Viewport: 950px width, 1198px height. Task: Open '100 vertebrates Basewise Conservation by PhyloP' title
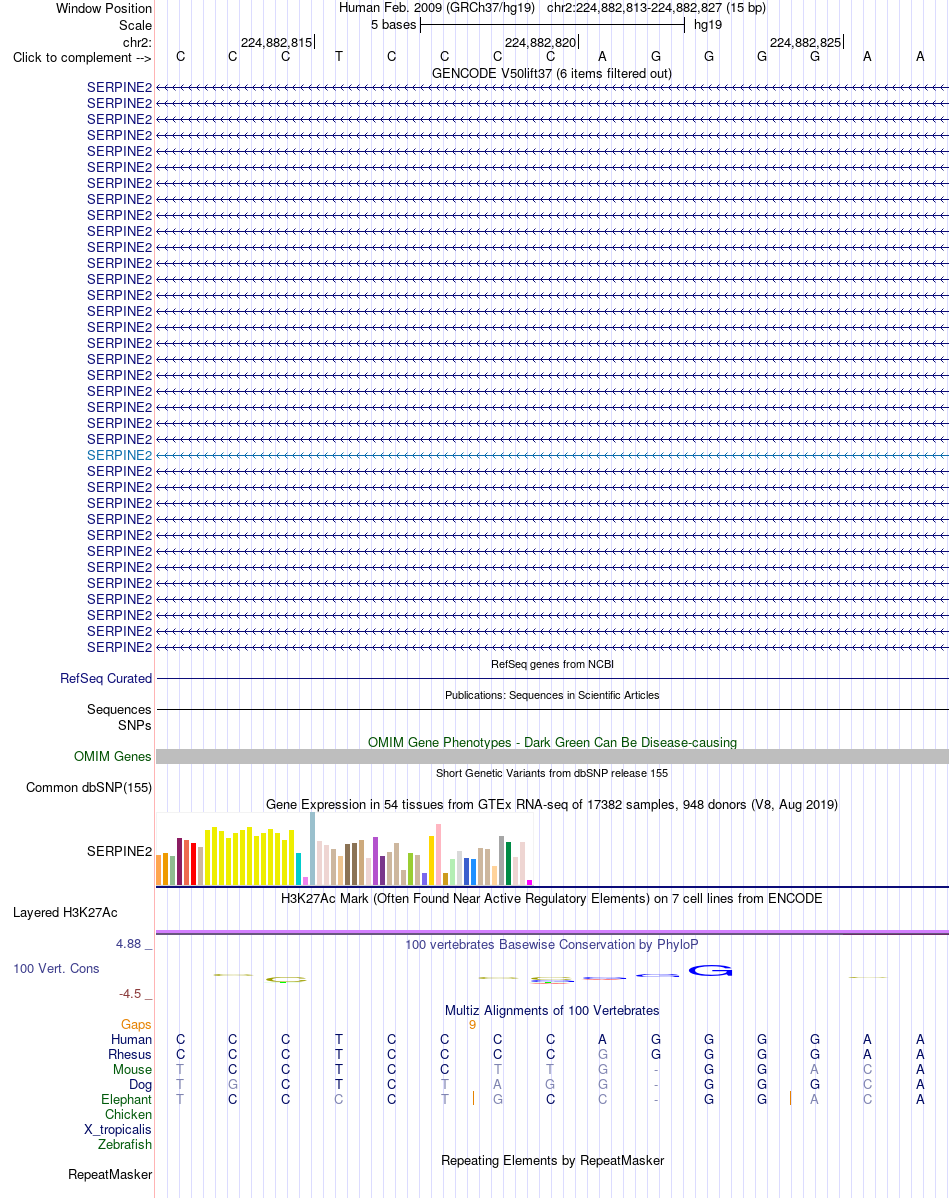pos(552,944)
